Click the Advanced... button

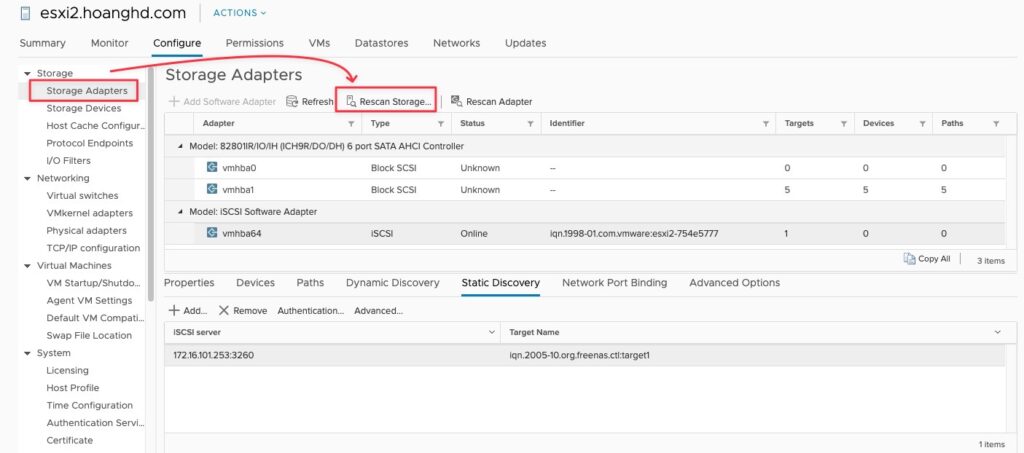tap(379, 311)
